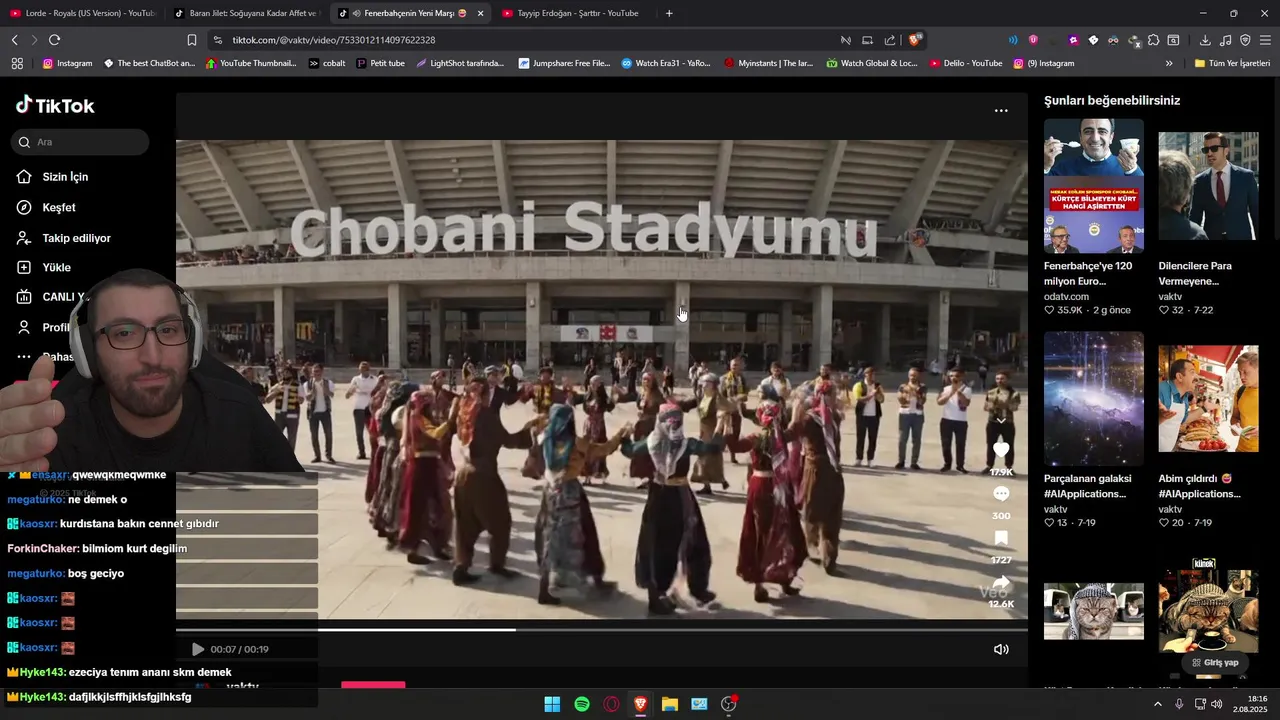The width and height of the screenshot is (1280, 720).
Task: Open Fenerbahçe'ye 120 milyon Euro thumbnail
Action: pyautogui.click(x=1094, y=186)
